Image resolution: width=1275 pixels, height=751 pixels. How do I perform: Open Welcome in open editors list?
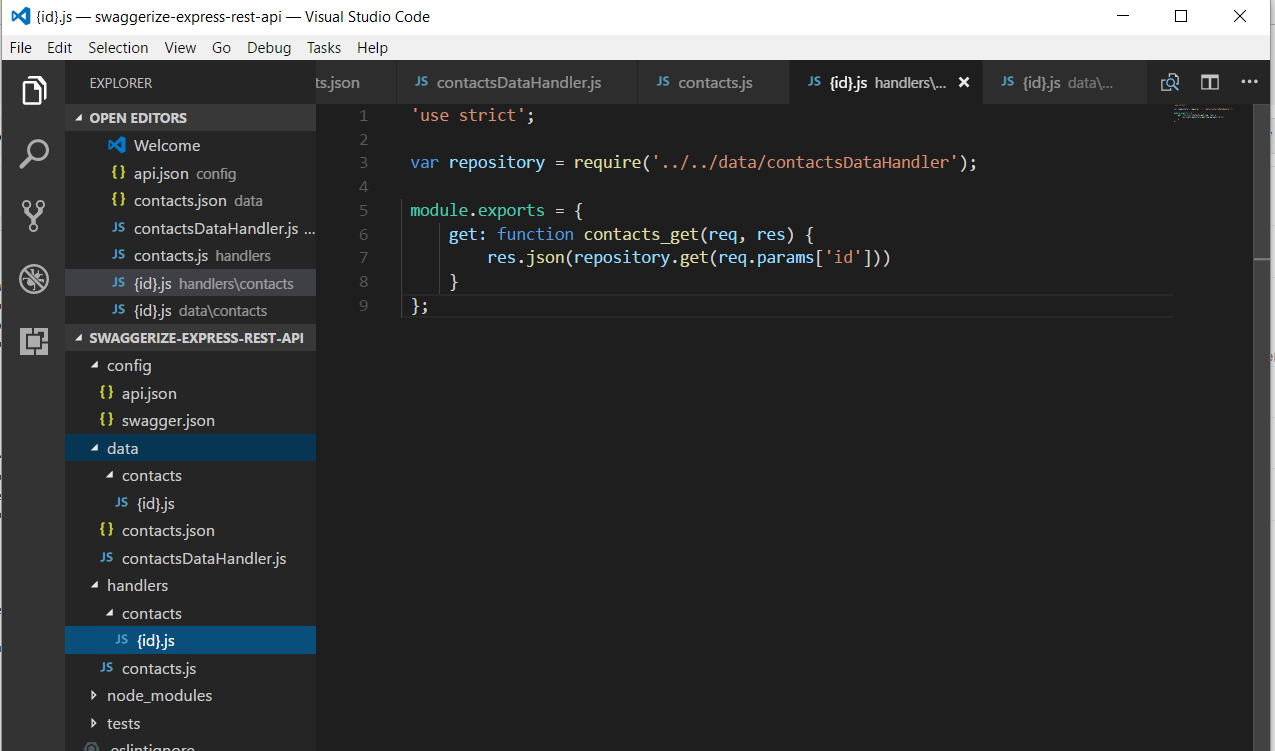click(190, 145)
